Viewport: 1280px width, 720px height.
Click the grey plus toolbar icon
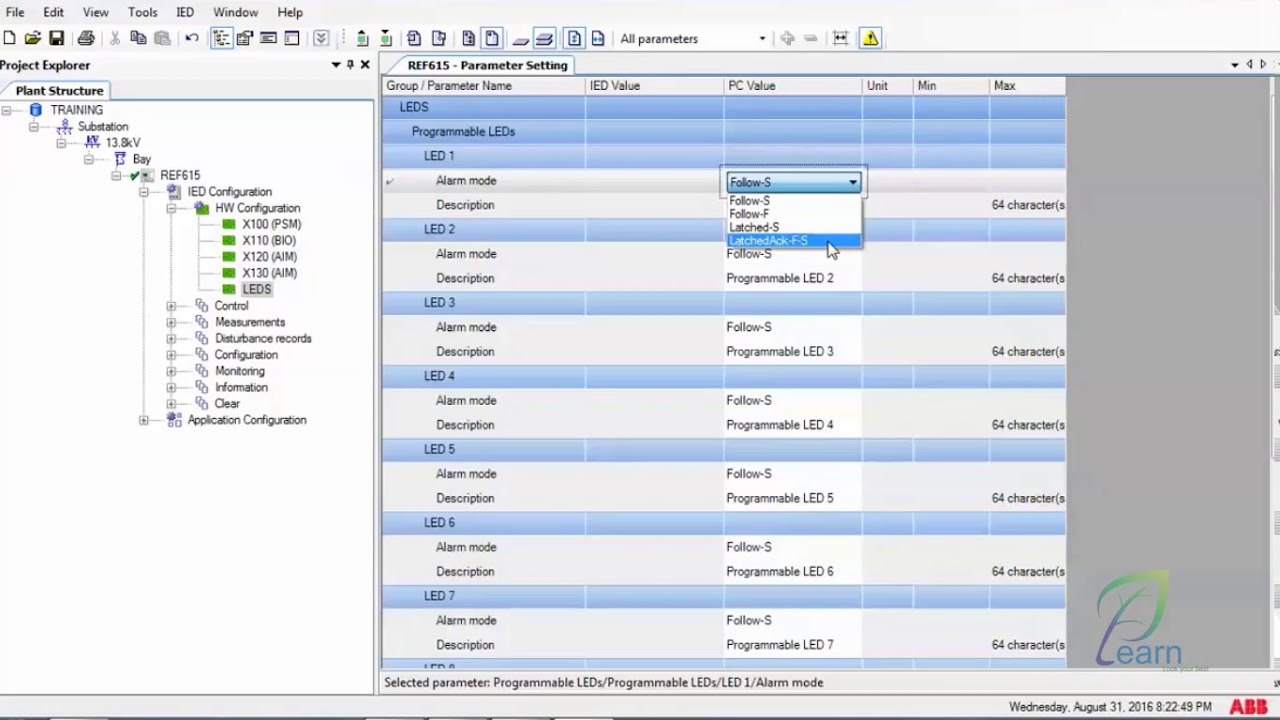pos(787,38)
